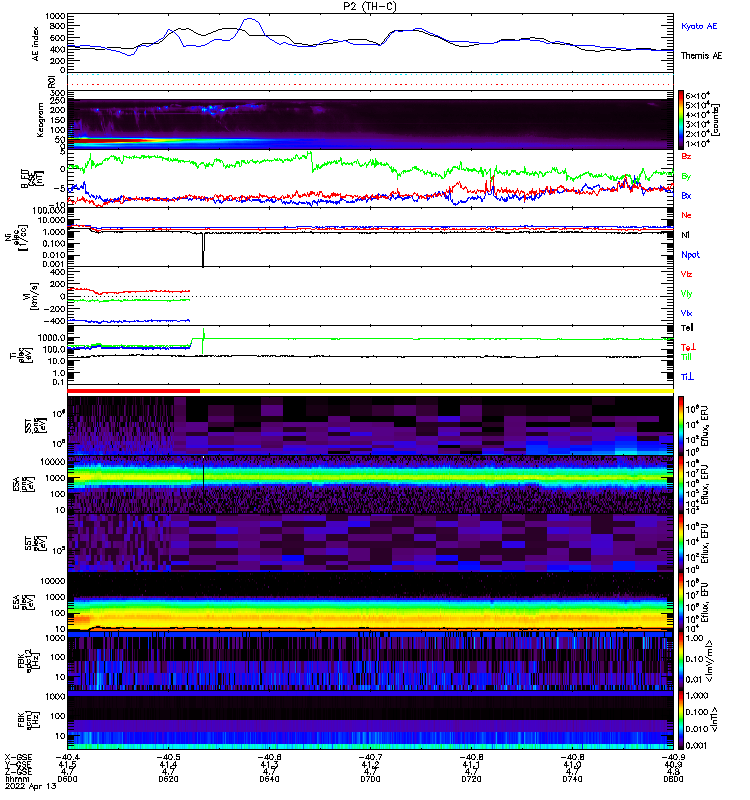Click the 0740 time tick label
The width and height of the screenshot is (750, 800).
point(572,779)
